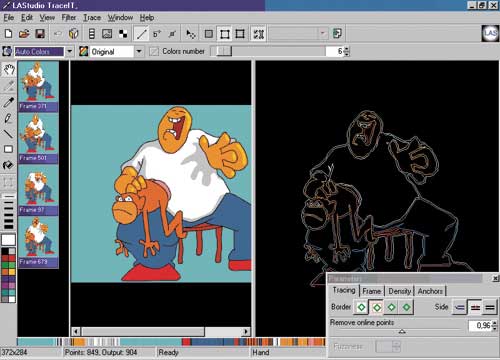Click the 3D box icon in toolbar
Screen dimensions: 500x360
pyautogui.click(x=74, y=34)
